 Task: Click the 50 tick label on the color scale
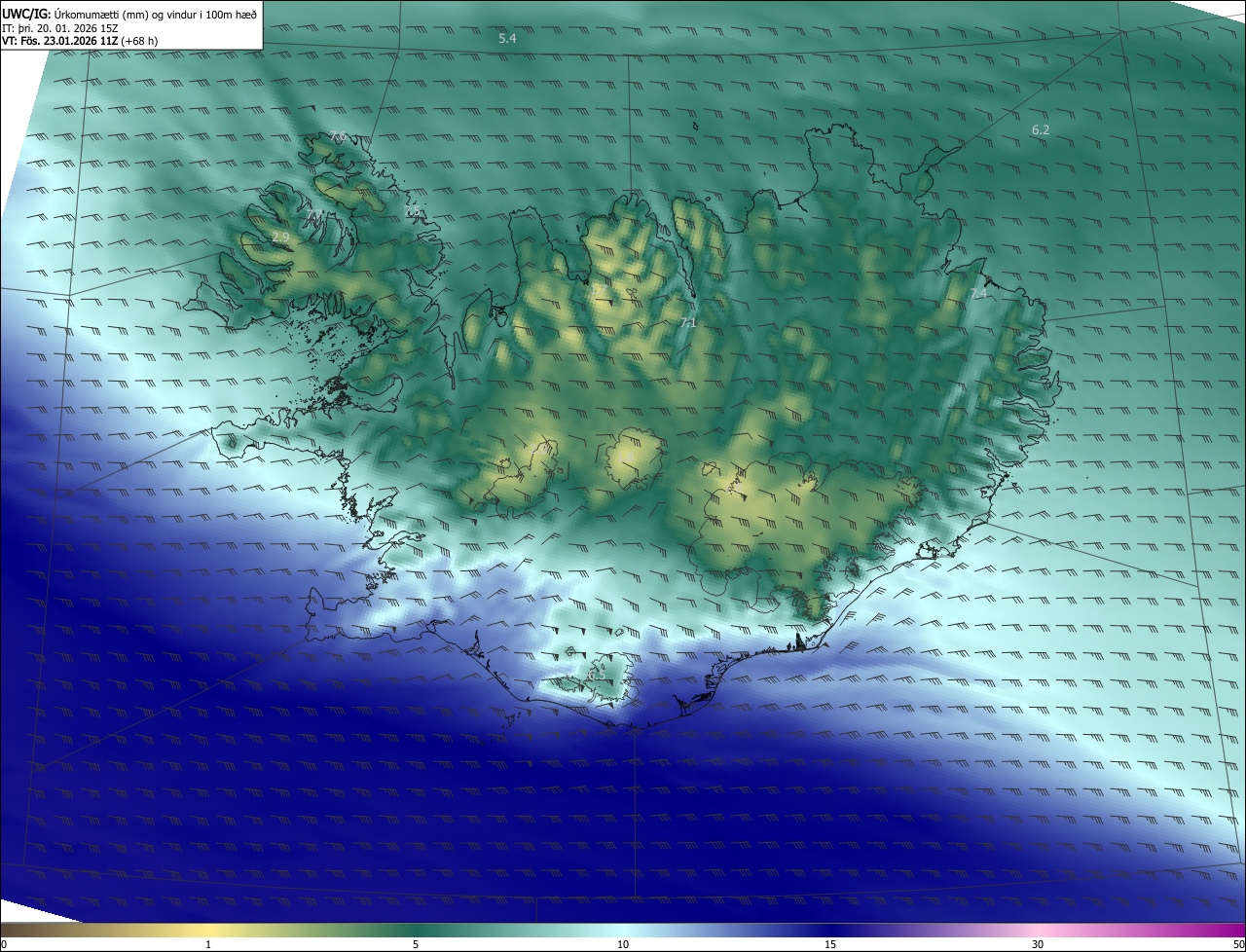(1237, 944)
